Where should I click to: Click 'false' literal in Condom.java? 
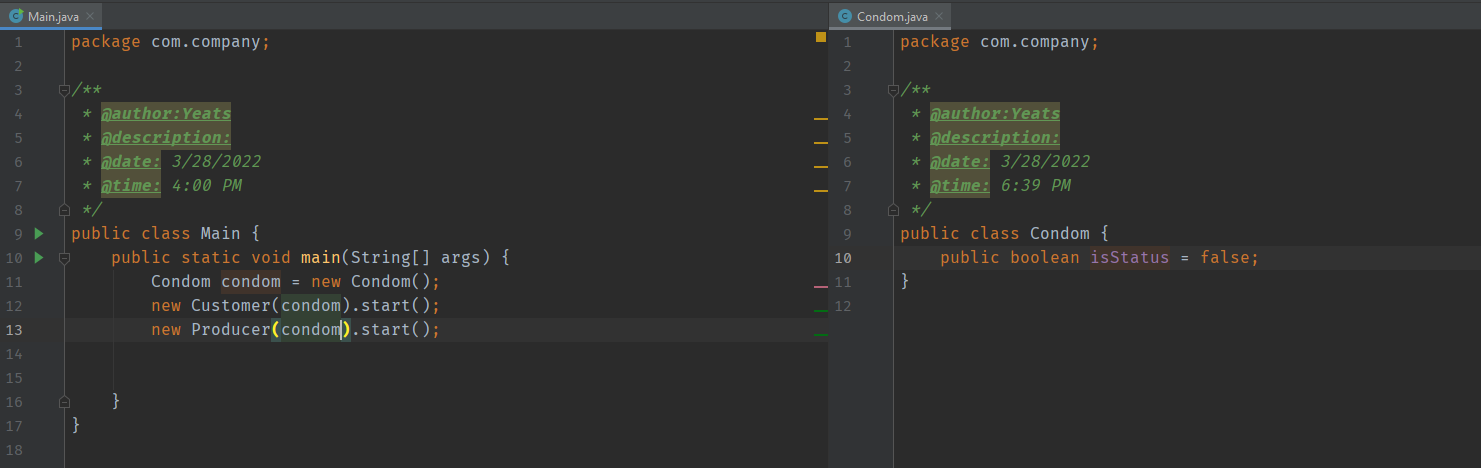(x=1225, y=258)
